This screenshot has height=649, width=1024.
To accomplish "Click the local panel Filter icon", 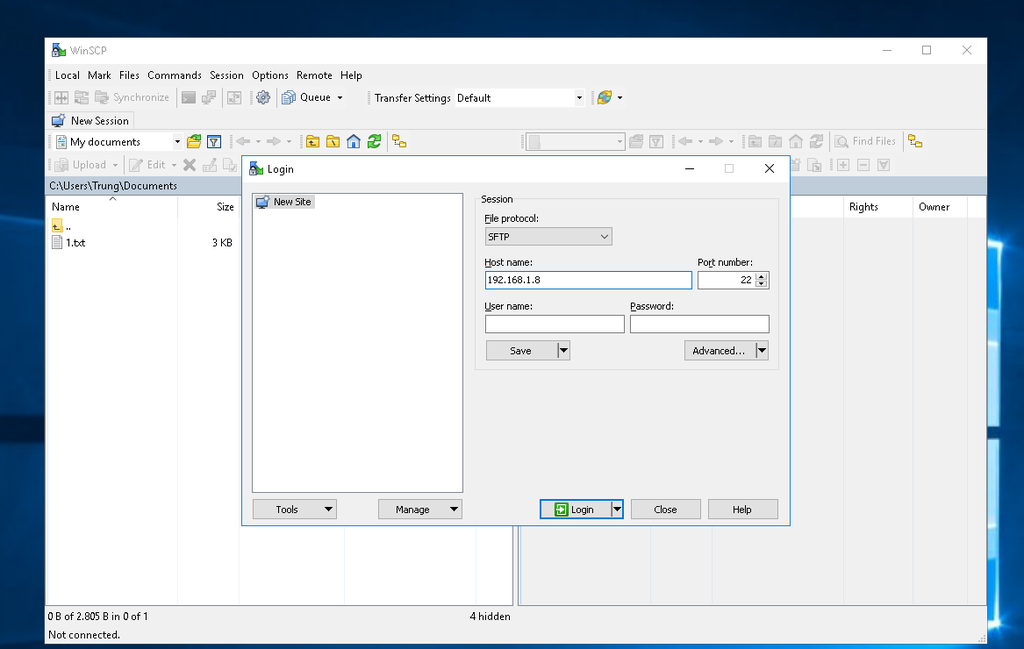I will (214, 142).
